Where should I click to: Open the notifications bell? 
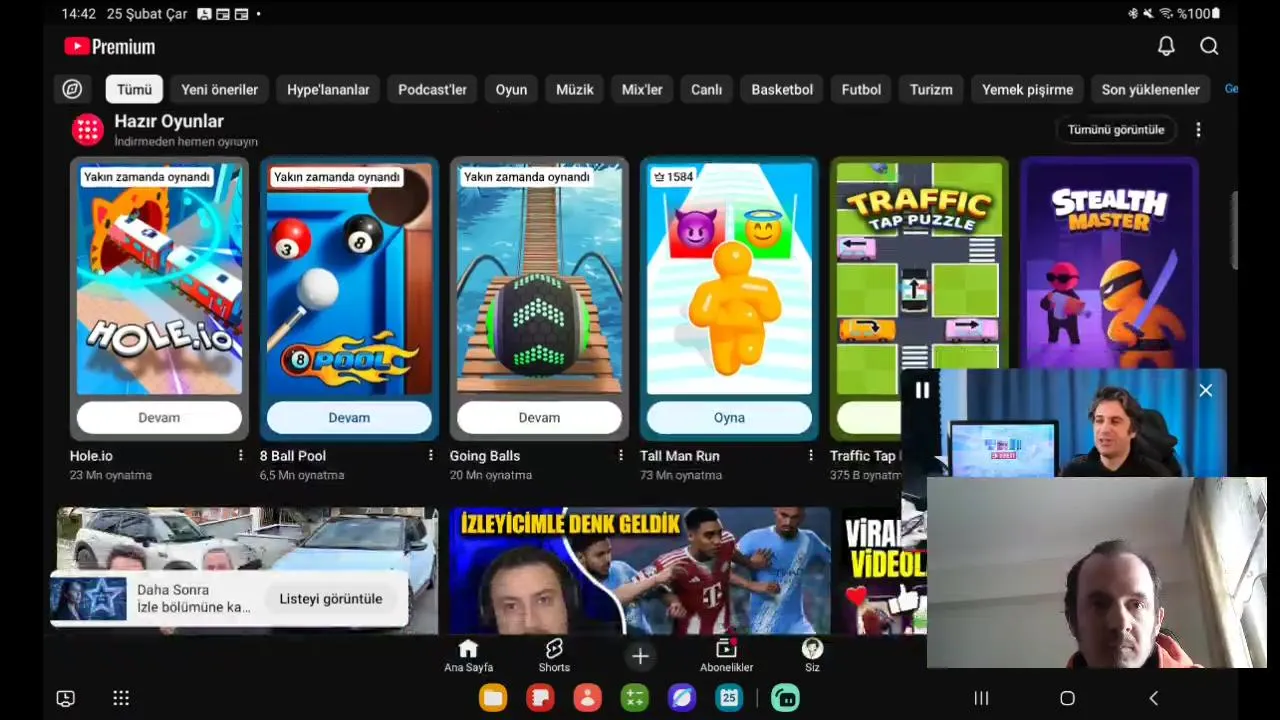pyautogui.click(x=1166, y=46)
